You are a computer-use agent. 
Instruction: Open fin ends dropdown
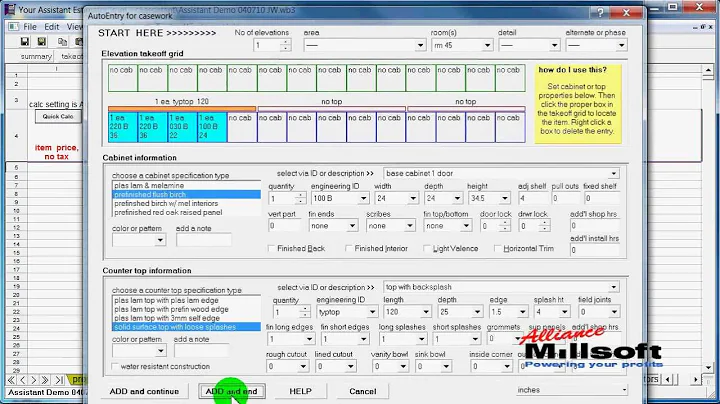coord(352,226)
